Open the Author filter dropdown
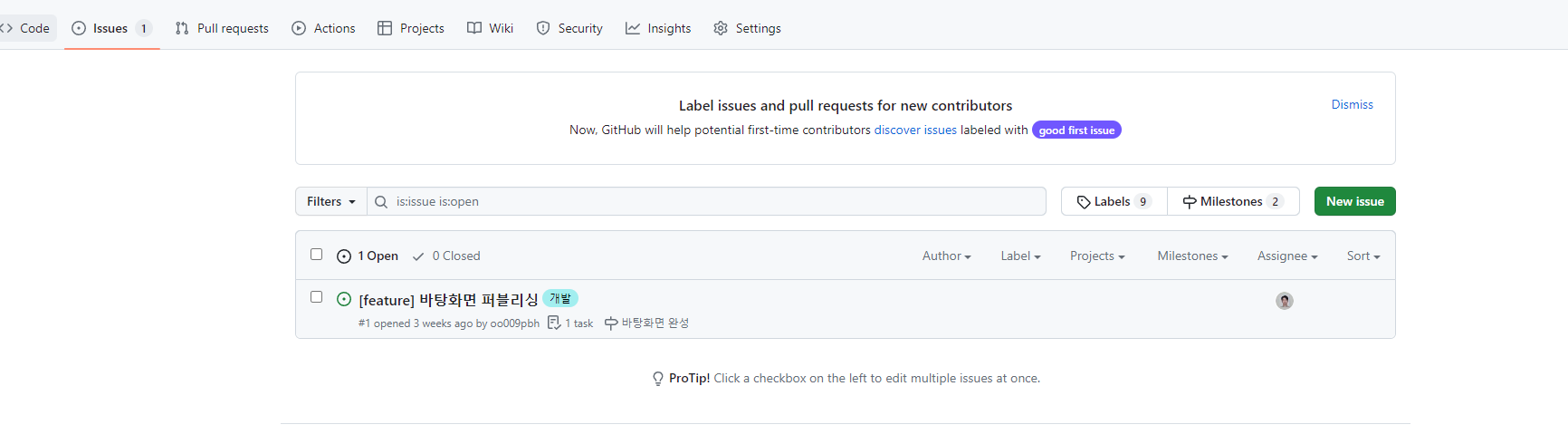Screen dimensions: 1568x444 click(946, 256)
